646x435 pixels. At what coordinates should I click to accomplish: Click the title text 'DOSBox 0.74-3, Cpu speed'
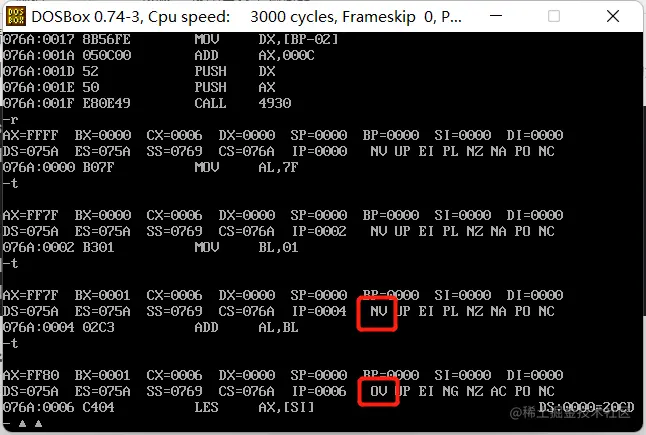[x=131, y=17]
